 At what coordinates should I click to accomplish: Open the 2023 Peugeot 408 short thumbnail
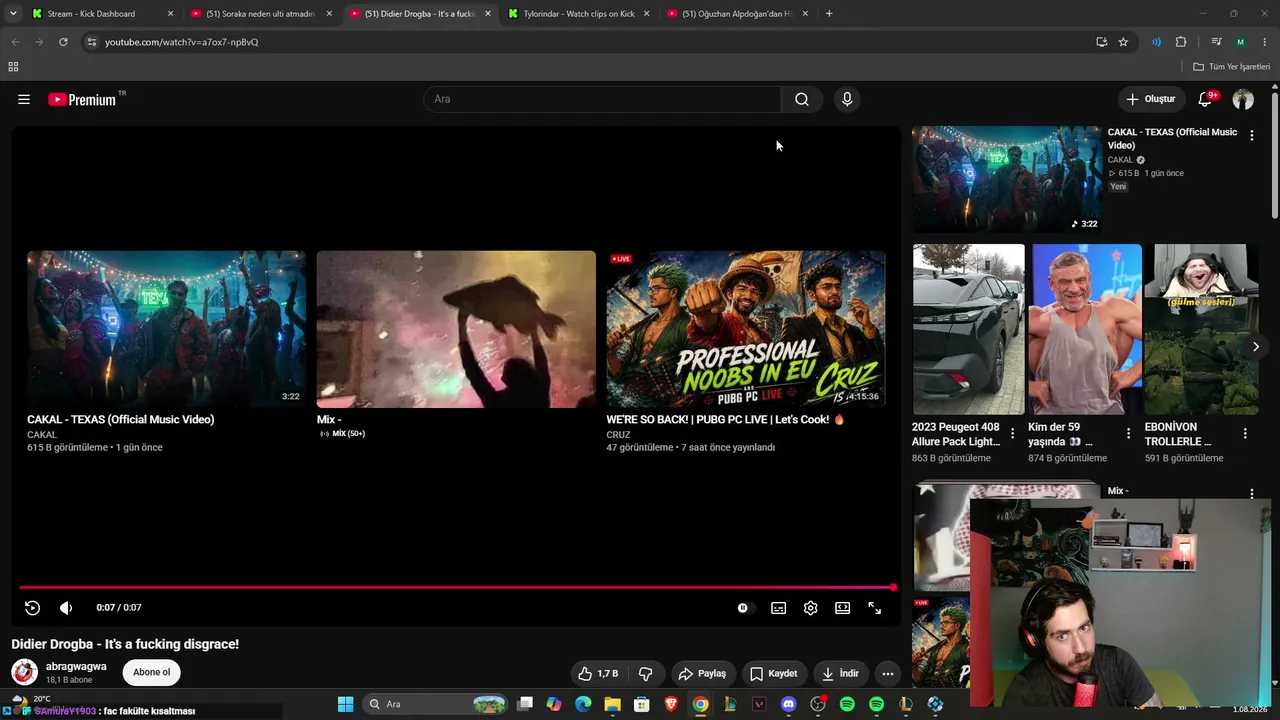(x=968, y=329)
